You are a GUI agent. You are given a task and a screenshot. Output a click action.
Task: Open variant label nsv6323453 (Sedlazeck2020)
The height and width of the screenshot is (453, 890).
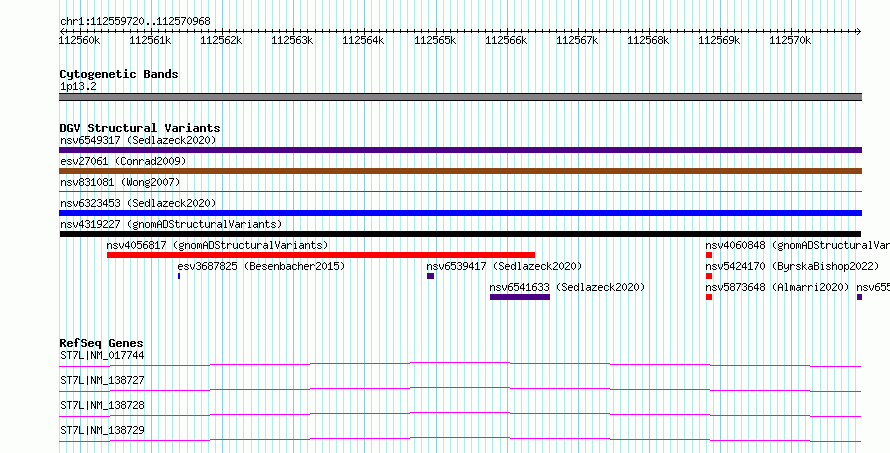[x=138, y=203]
